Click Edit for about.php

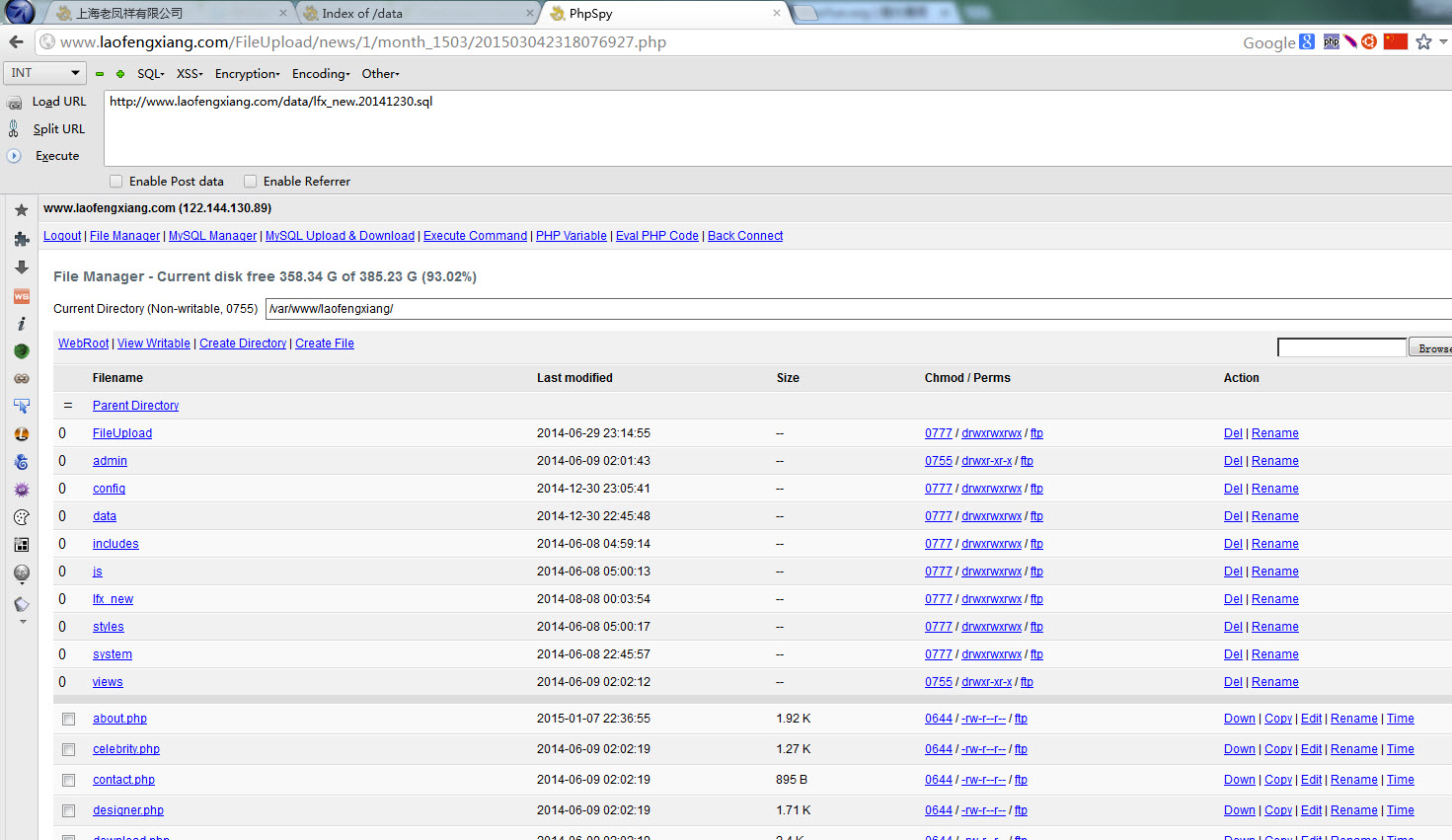point(1311,719)
